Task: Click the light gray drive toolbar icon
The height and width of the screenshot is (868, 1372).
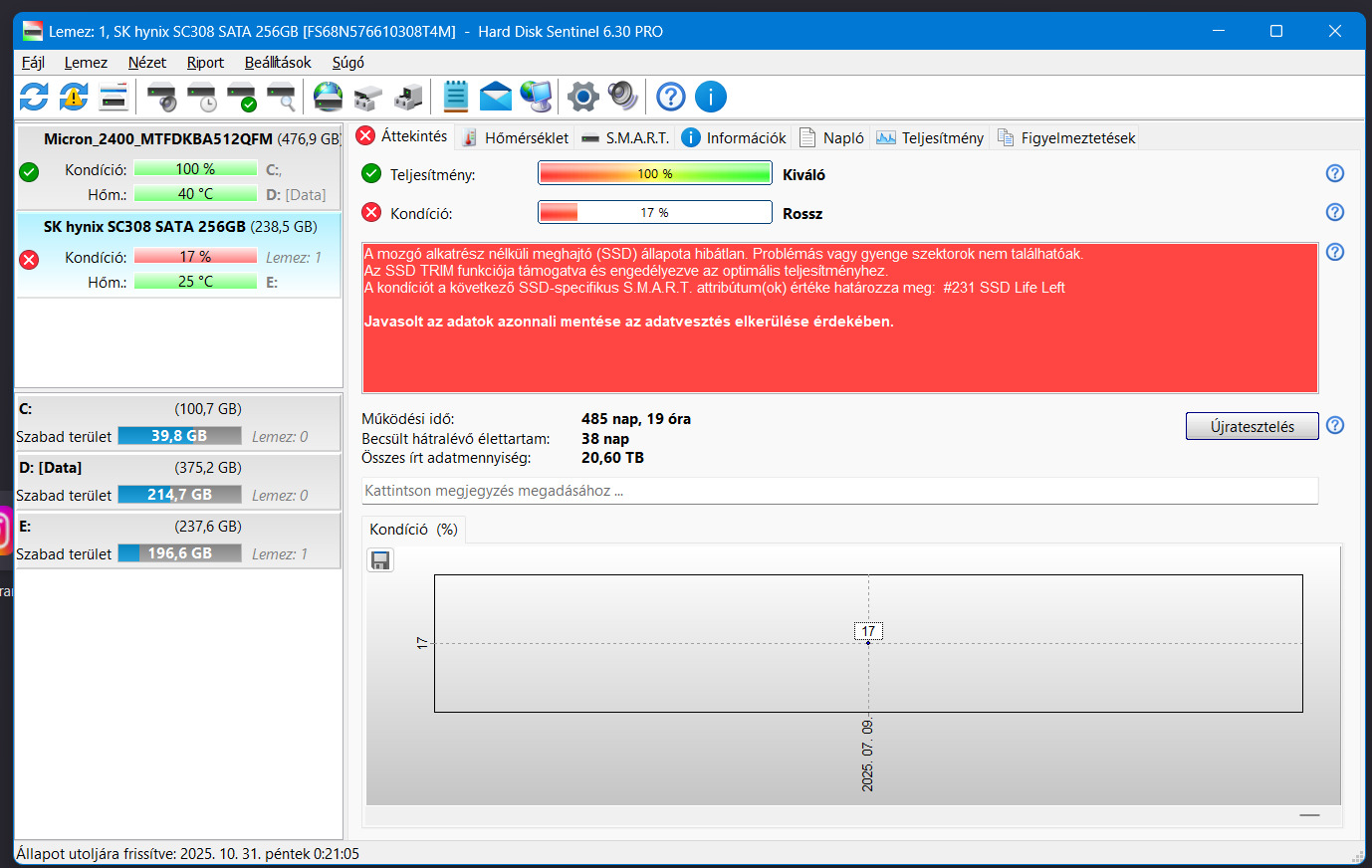Action: pos(367,97)
